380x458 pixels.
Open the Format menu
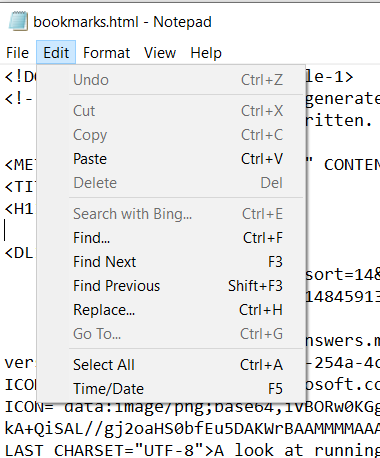point(106,53)
